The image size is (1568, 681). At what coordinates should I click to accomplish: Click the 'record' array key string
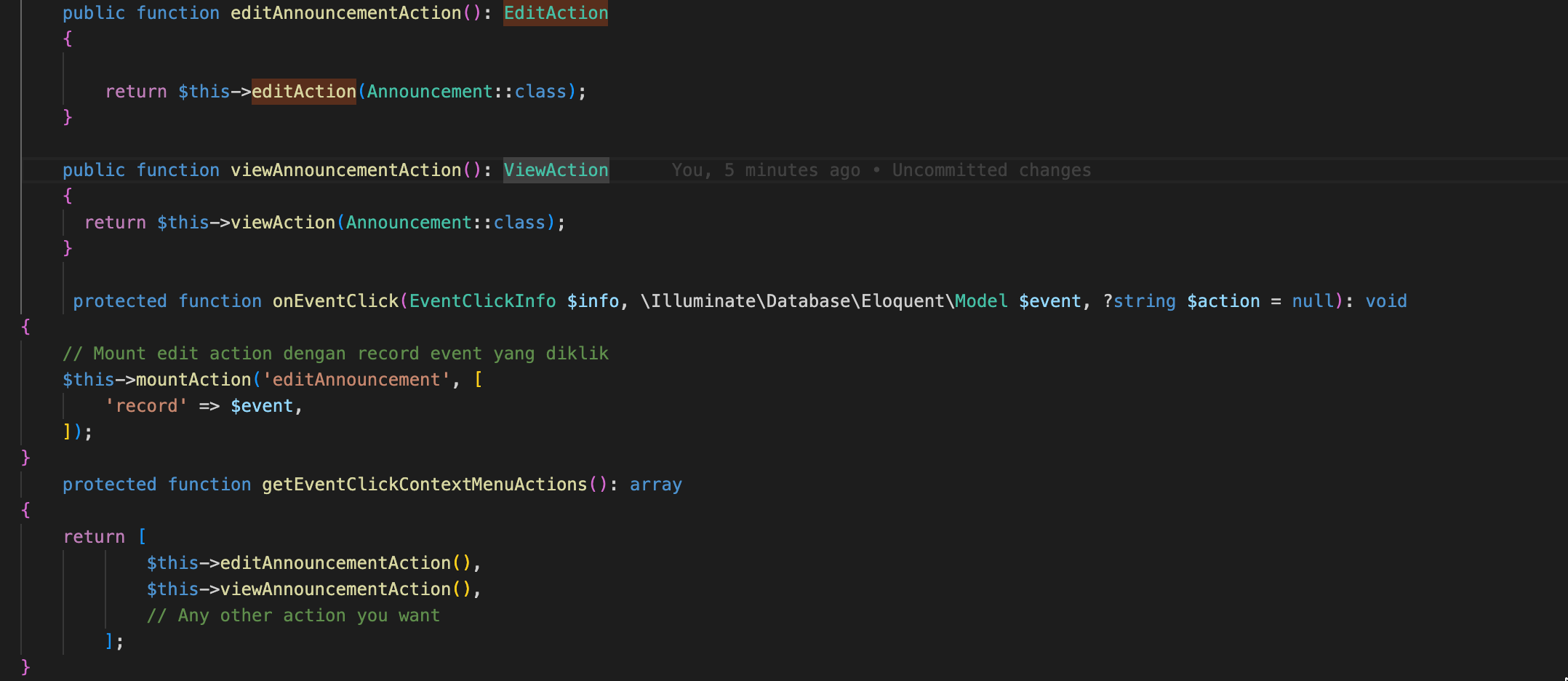point(146,406)
